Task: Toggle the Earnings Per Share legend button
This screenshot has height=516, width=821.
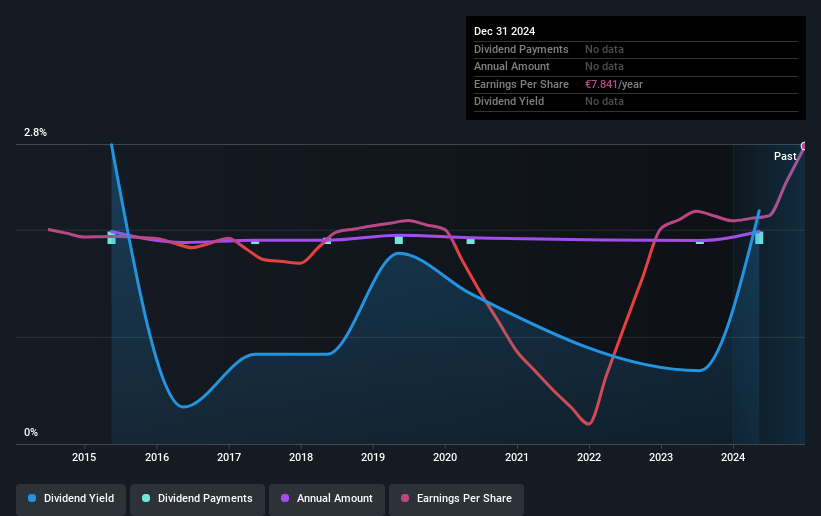Action: [457, 498]
